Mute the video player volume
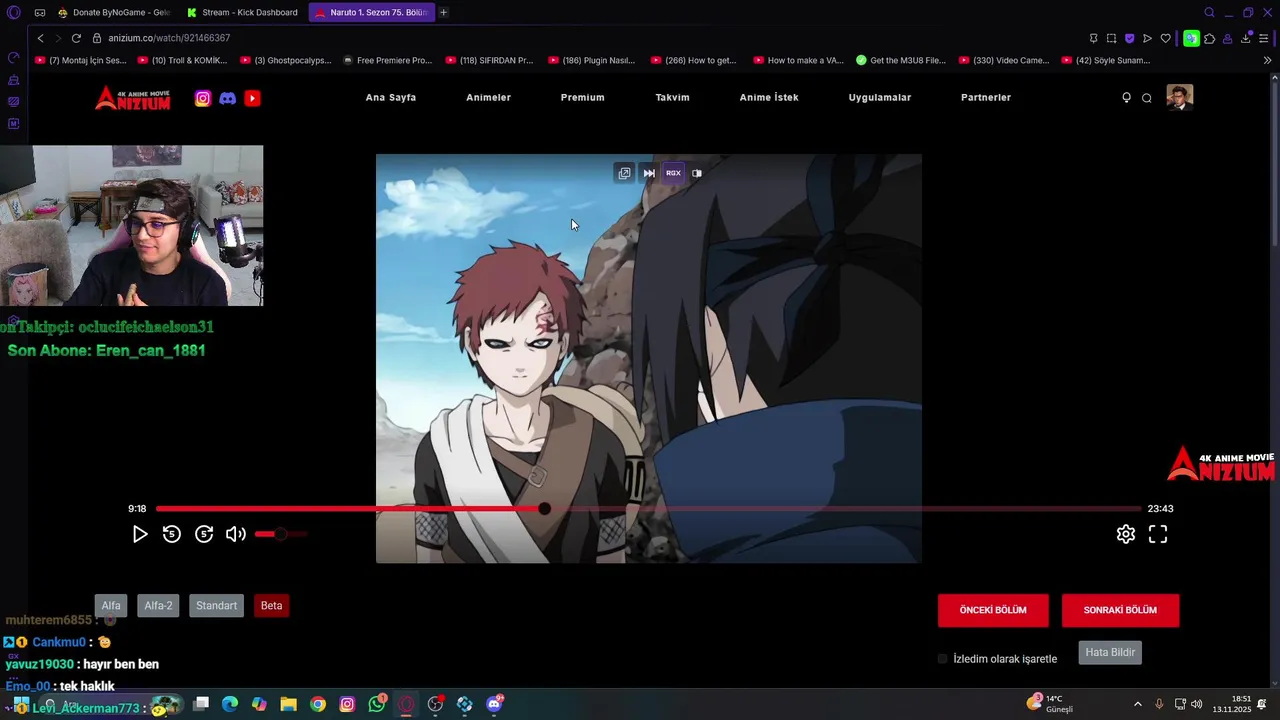1280x720 pixels. pos(236,534)
